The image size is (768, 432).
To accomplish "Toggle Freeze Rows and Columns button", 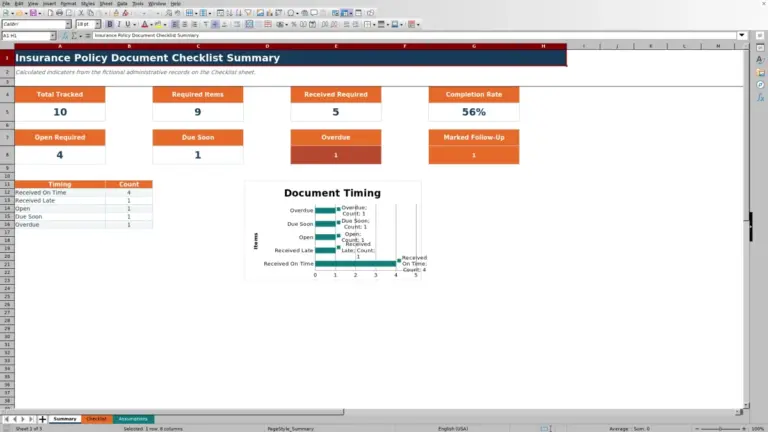I will (x=345, y=13).
